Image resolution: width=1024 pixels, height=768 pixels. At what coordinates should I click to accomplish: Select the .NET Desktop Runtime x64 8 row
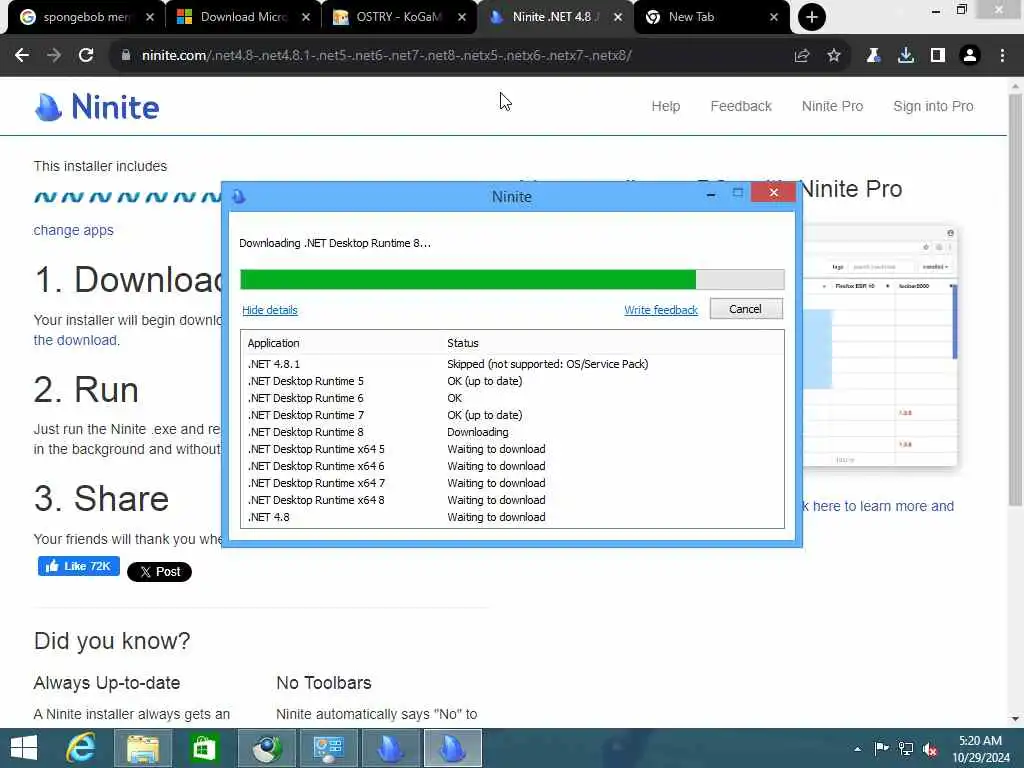point(512,500)
